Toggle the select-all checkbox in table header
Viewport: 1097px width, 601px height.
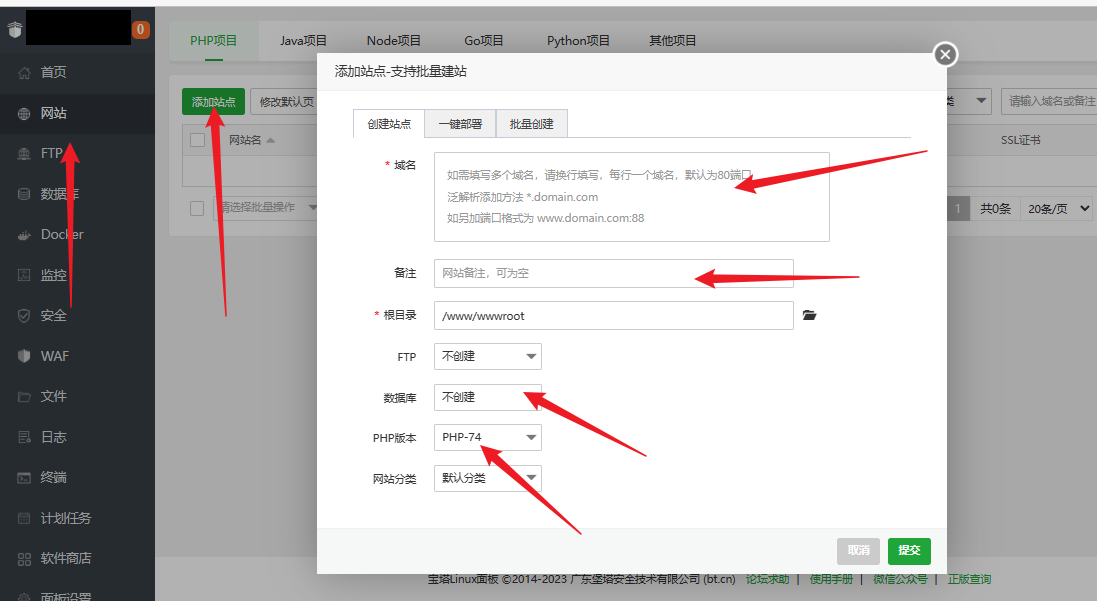[x=197, y=141]
